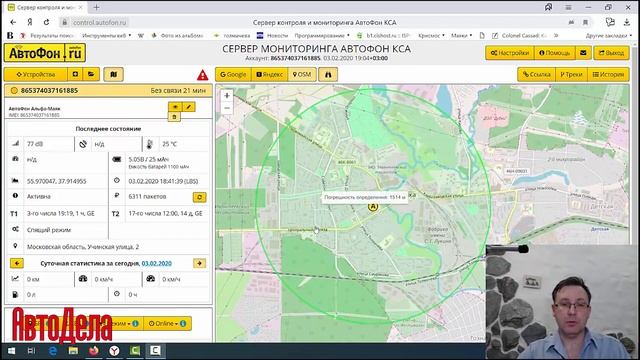Open the Устройства devices button
The height and width of the screenshot is (360, 640).
pos(36,75)
